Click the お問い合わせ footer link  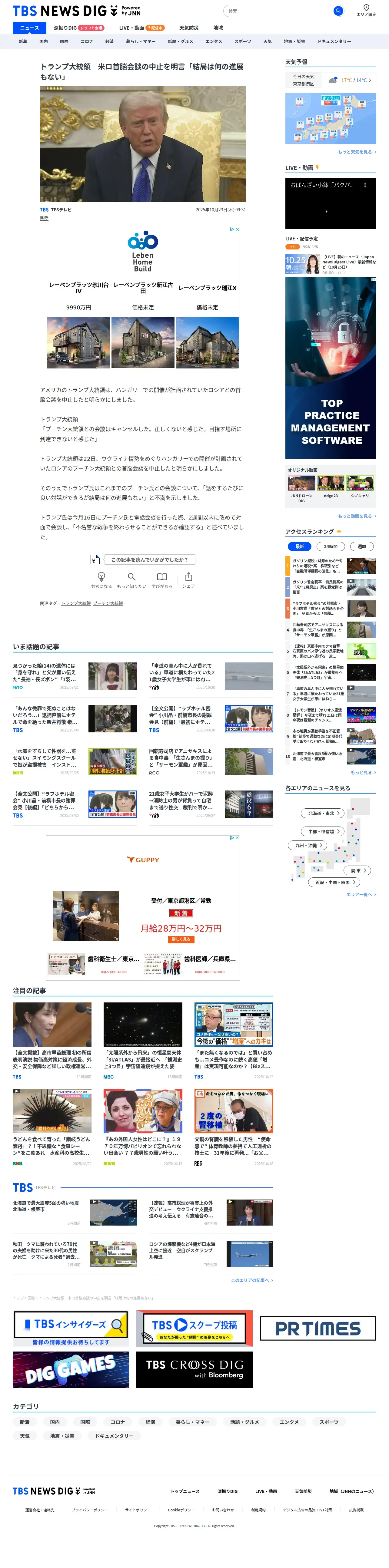coord(223,1510)
